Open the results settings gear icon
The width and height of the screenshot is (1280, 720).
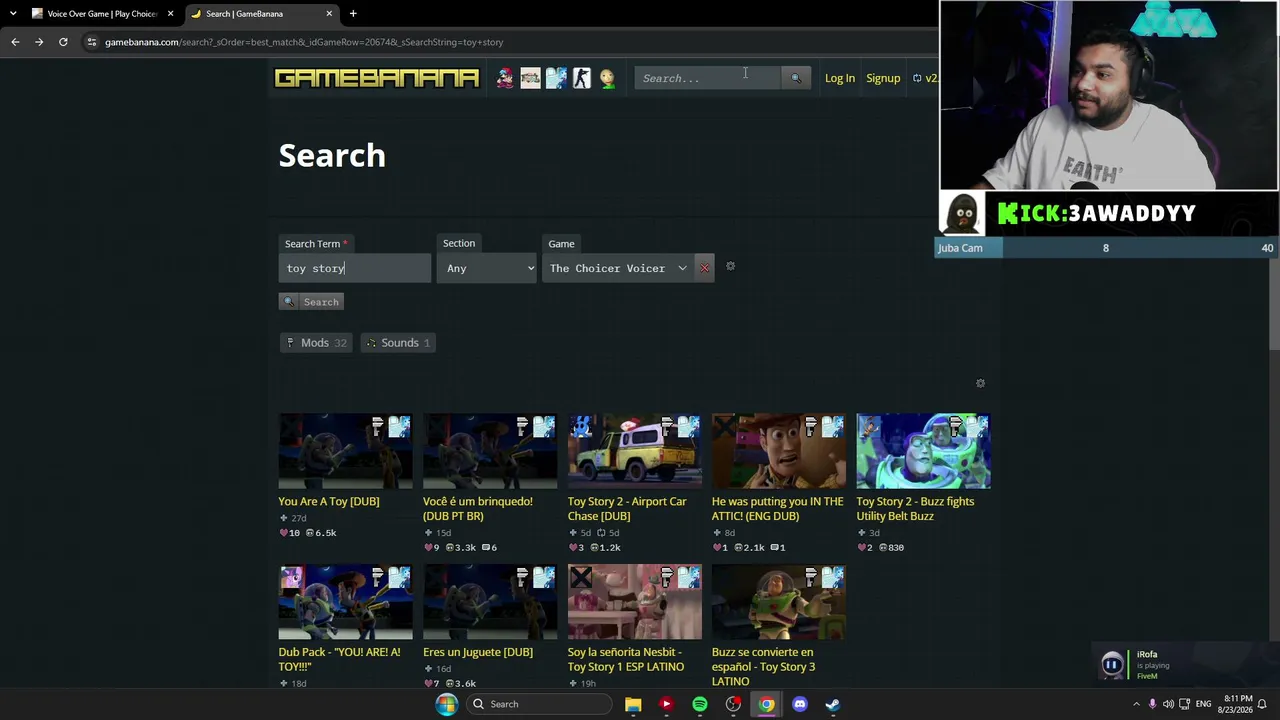point(980,383)
